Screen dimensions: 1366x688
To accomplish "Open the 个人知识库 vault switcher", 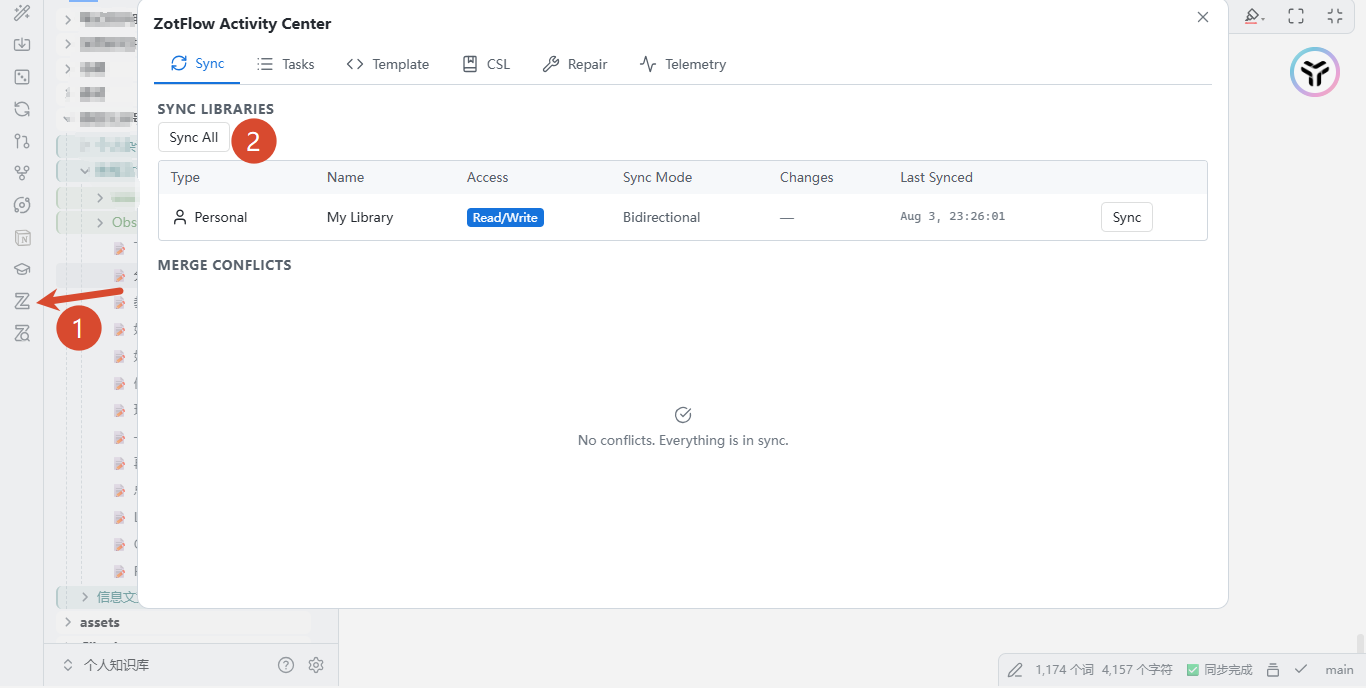I will coord(106,665).
